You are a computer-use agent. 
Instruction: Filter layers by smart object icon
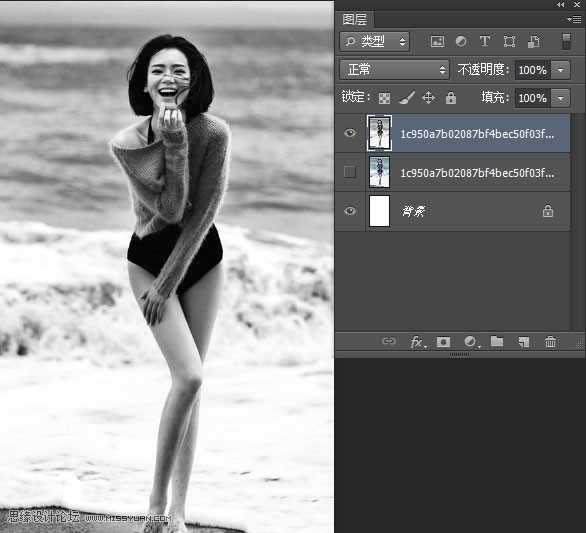533,41
